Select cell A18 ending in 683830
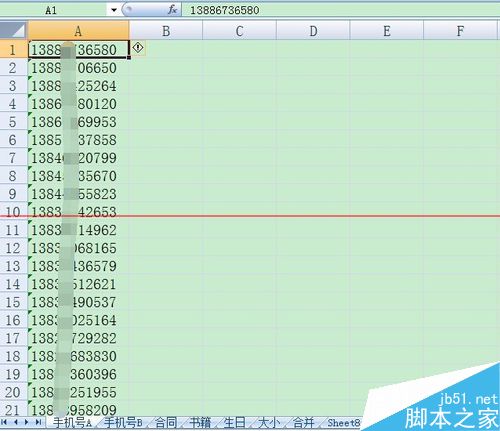Screen dimensions: 500x431 [x=78, y=356]
